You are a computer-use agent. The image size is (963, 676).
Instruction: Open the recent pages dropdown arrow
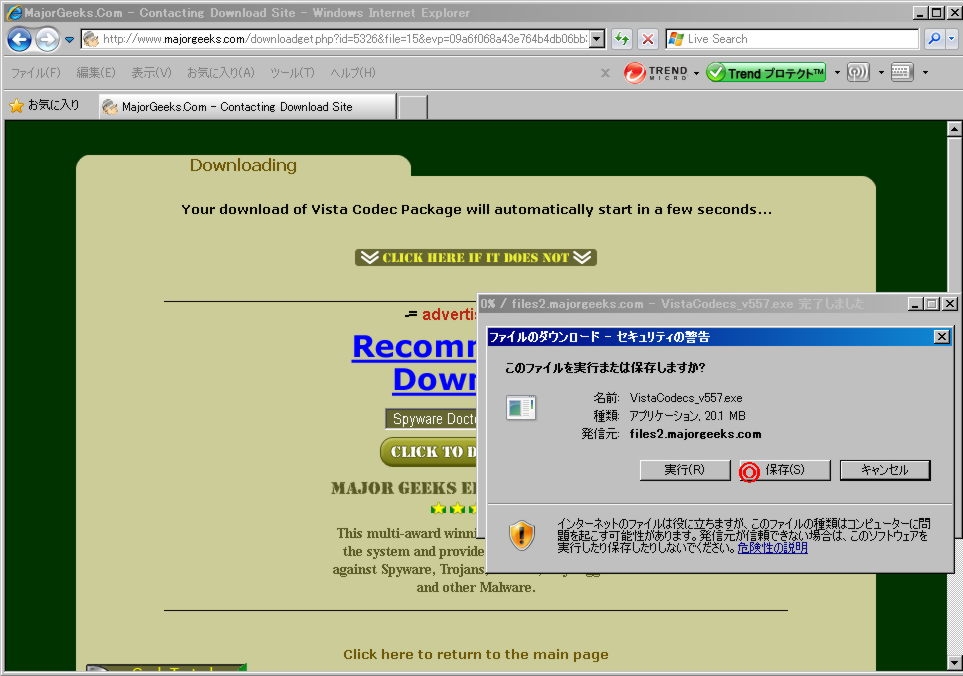pos(69,40)
